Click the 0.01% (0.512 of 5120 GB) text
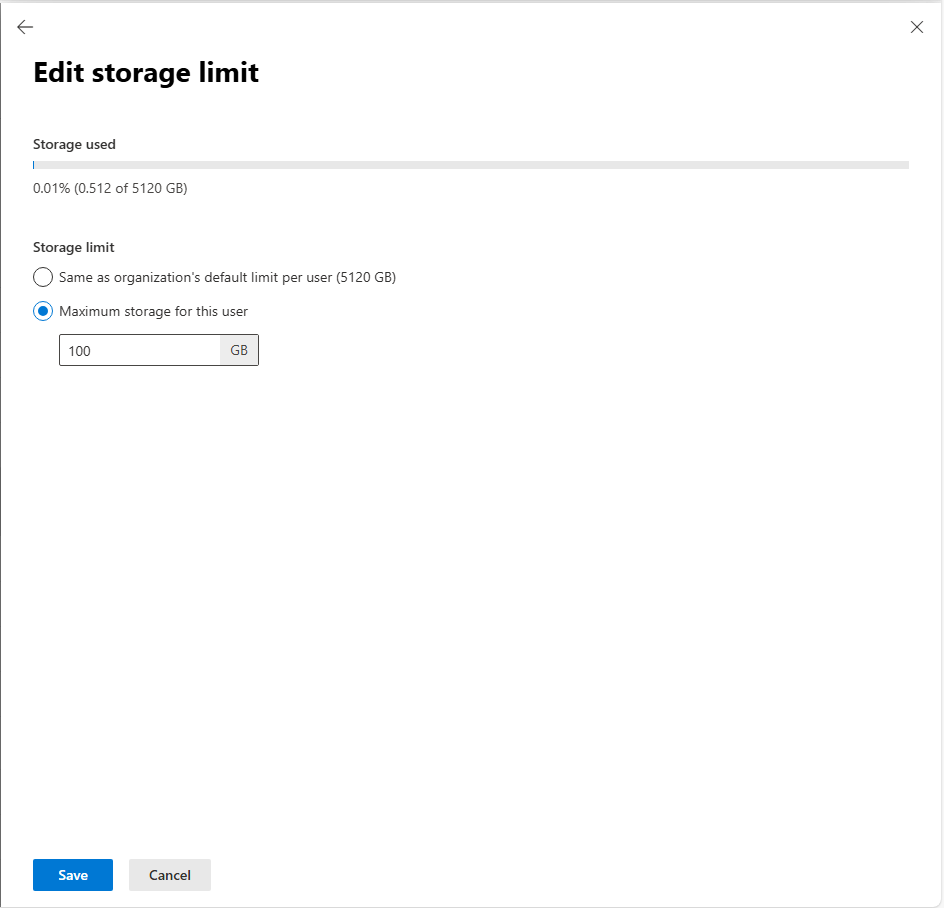 (110, 188)
